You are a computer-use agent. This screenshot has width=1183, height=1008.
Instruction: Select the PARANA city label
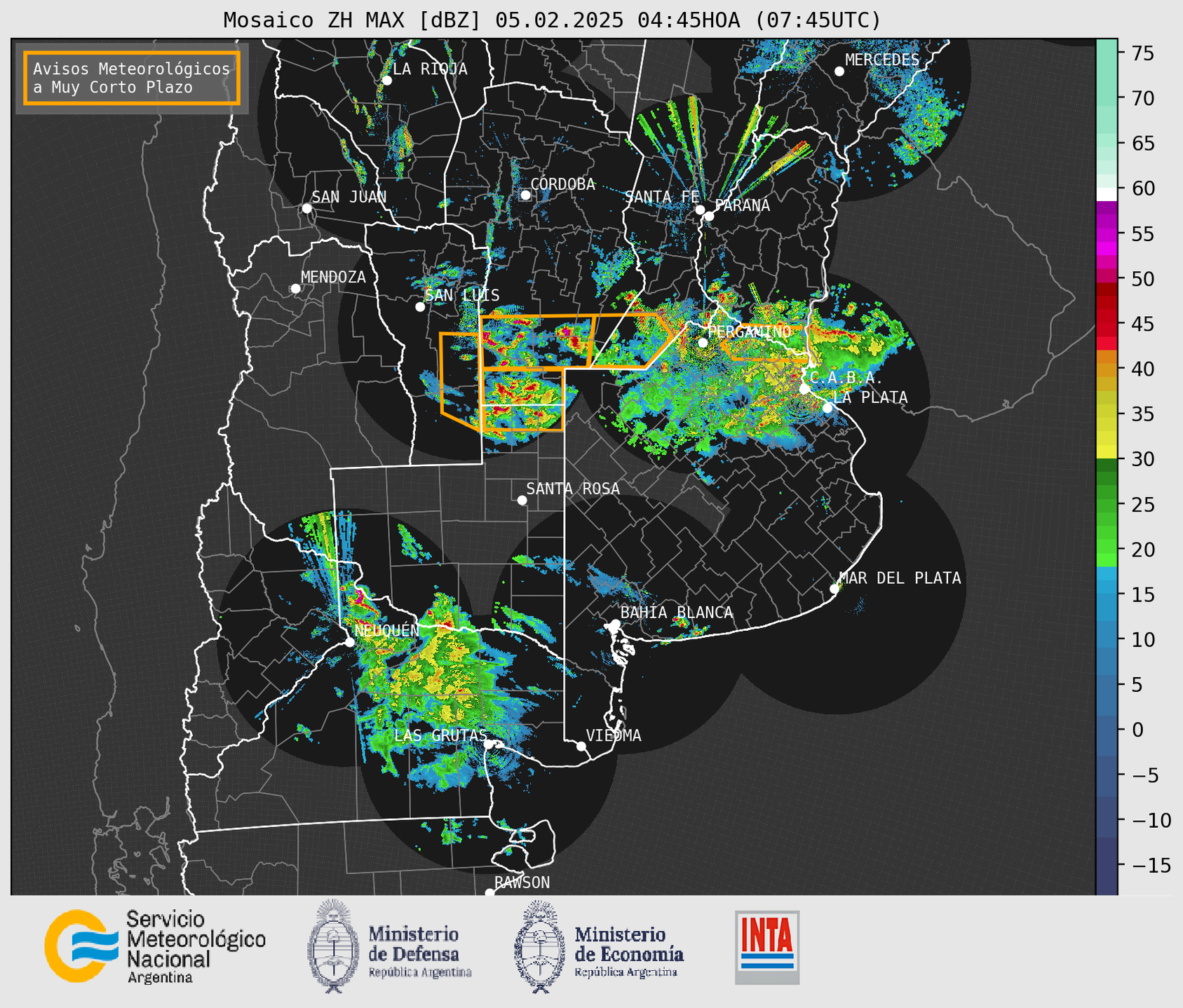pos(742,205)
